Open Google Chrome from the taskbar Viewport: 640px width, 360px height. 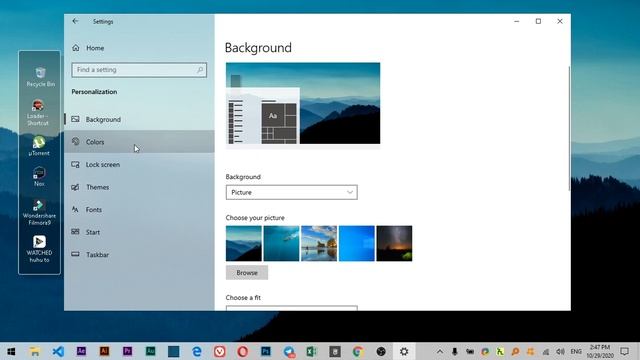pos(358,351)
